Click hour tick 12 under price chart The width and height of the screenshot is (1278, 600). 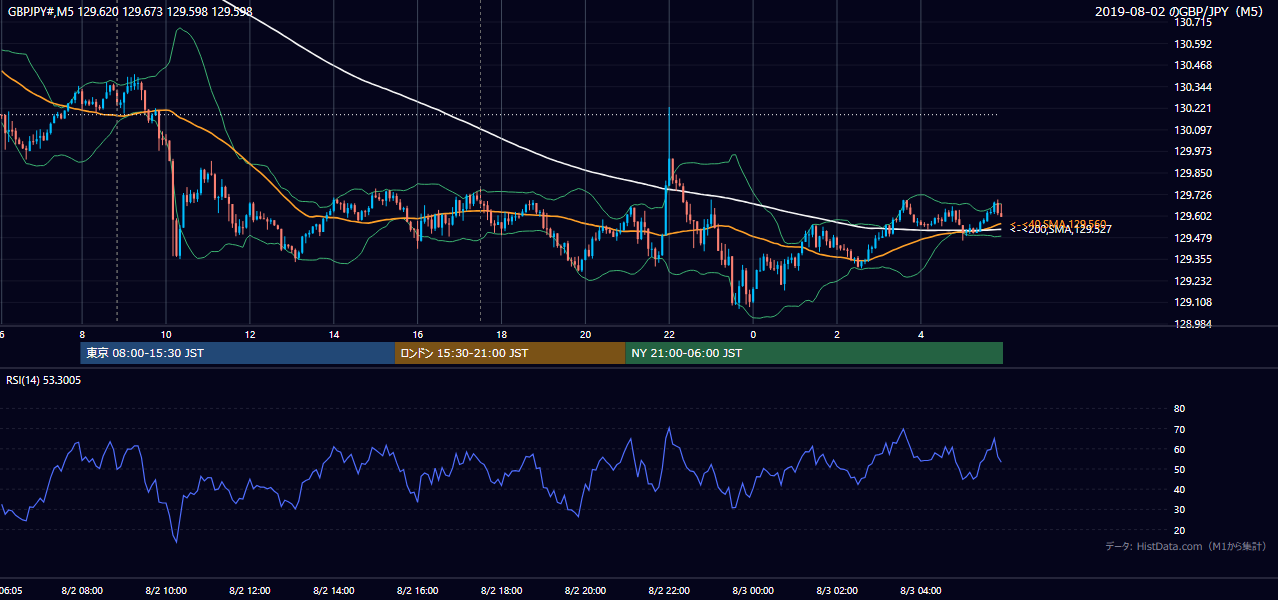point(250,334)
